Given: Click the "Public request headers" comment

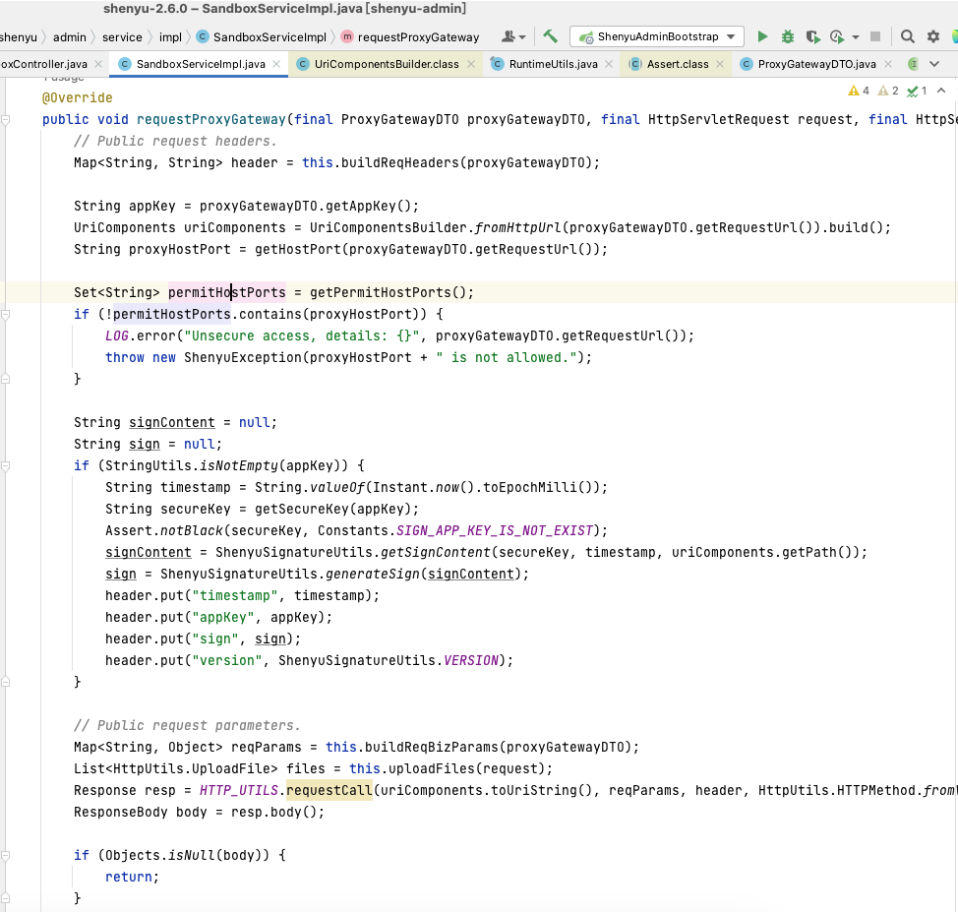Looking at the screenshot, I should click(175, 141).
